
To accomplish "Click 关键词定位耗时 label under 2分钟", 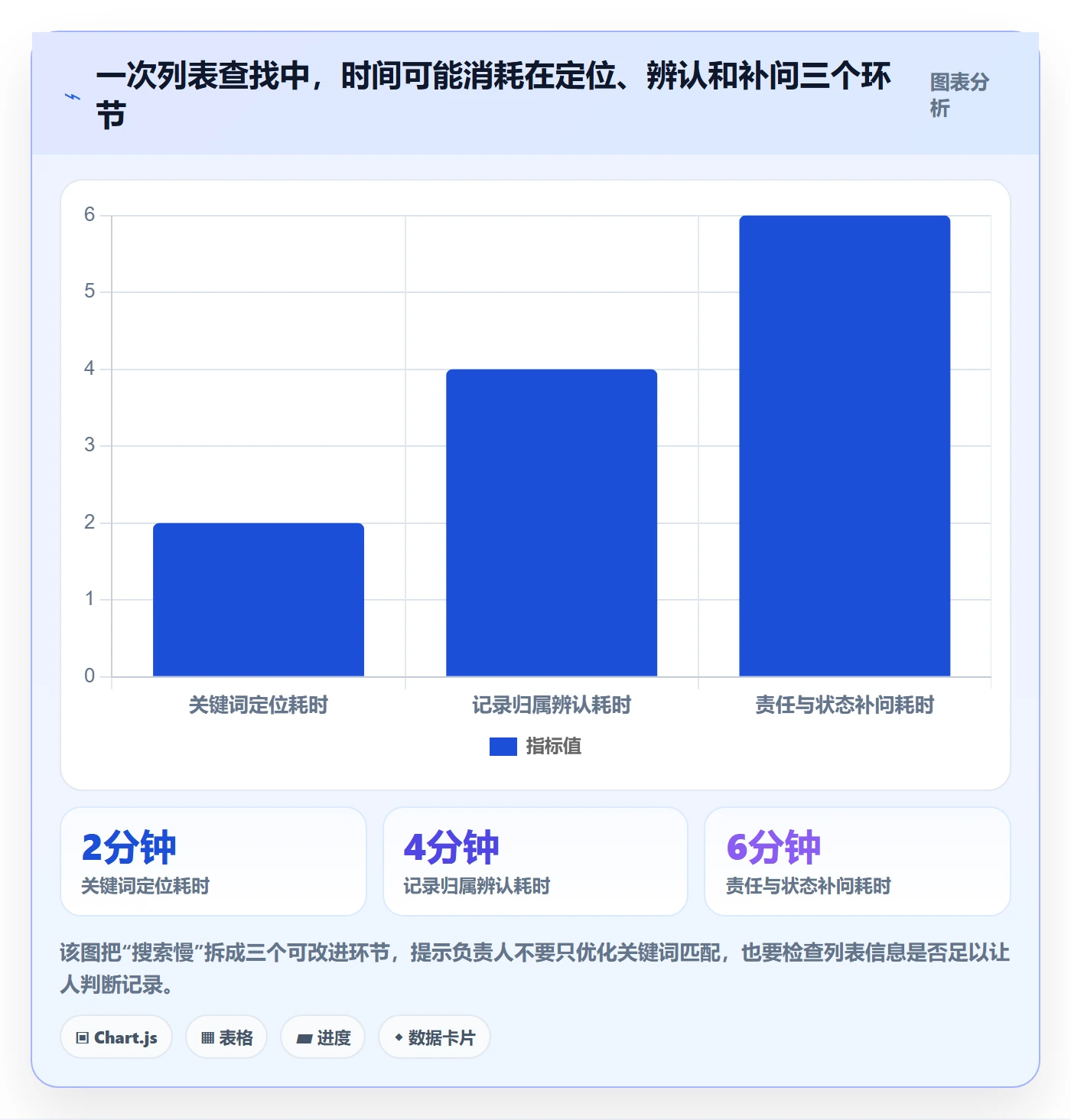I will (x=145, y=886).
